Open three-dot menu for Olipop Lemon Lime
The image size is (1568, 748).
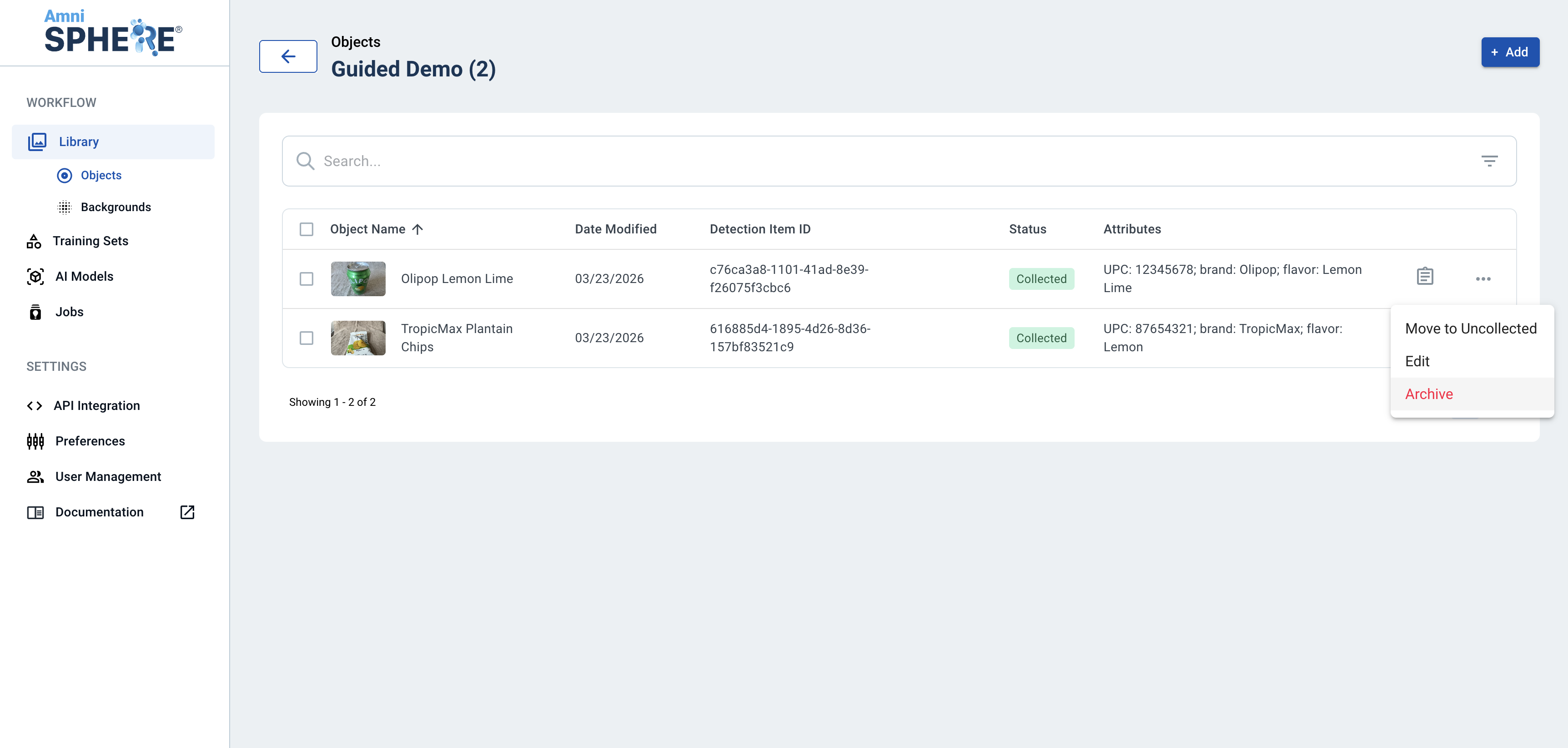click(x=1483, y=279)
